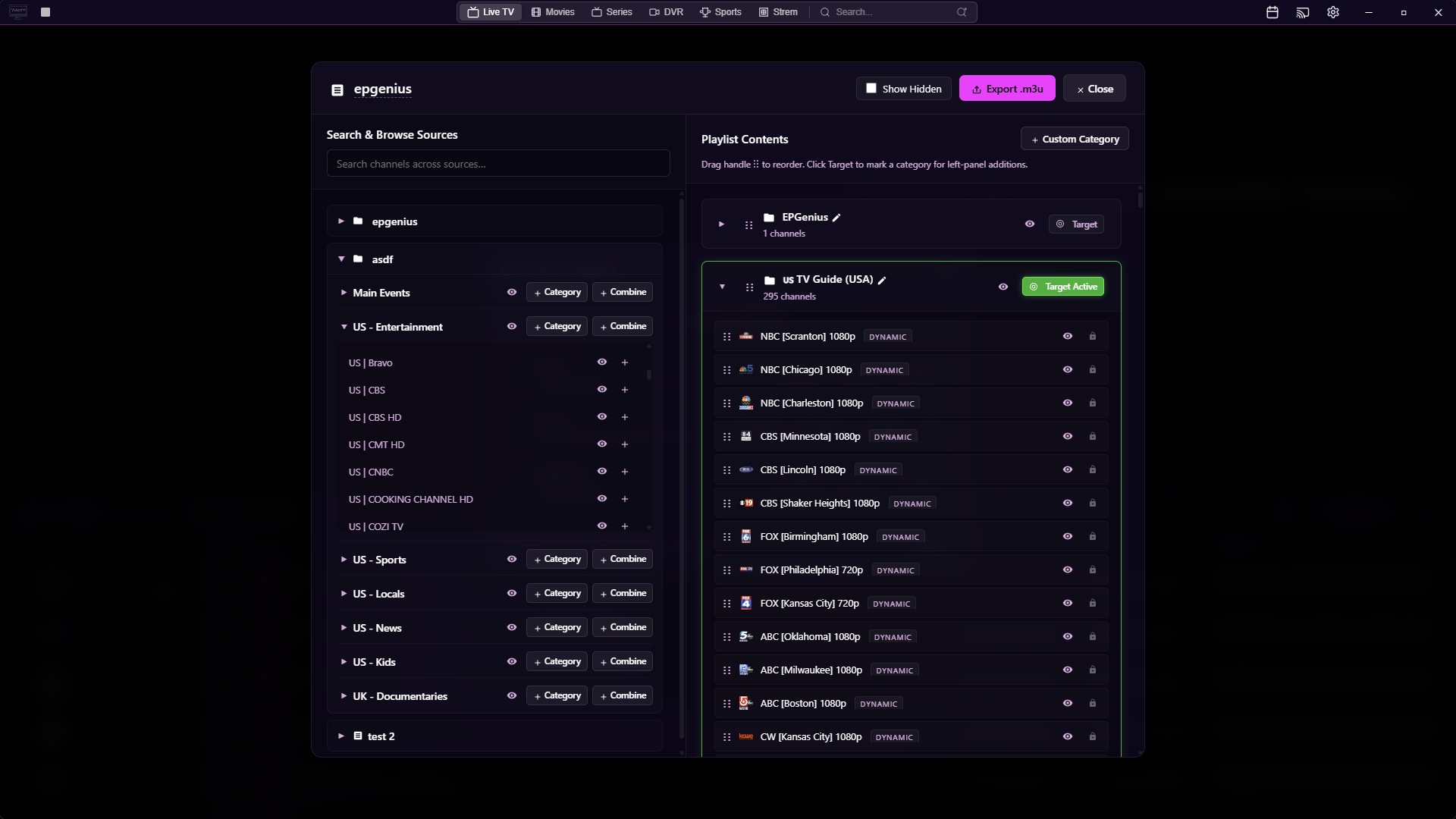Viewport: 1456px width, 819px height.
Task: Collapse the TV Guide (USA) category
Action: click(722, 287)
